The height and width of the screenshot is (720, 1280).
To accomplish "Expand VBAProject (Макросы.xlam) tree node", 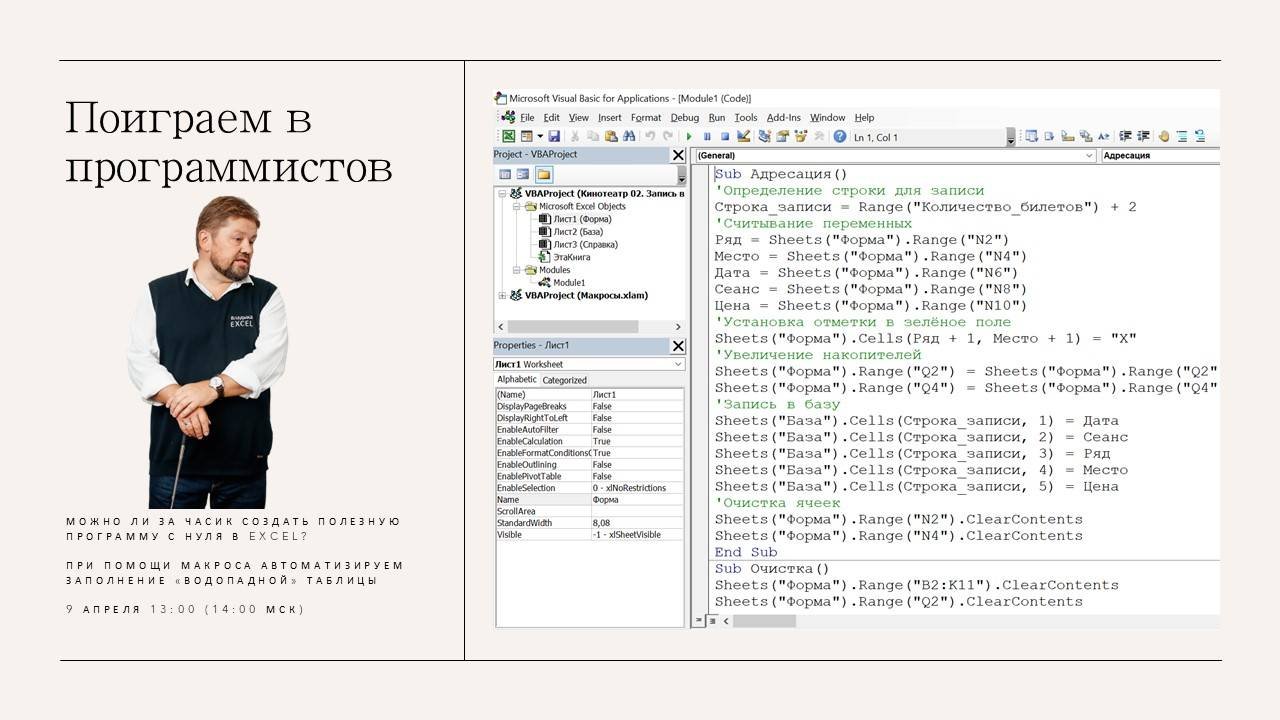I will pyautogui.click(x=502, y=296).
